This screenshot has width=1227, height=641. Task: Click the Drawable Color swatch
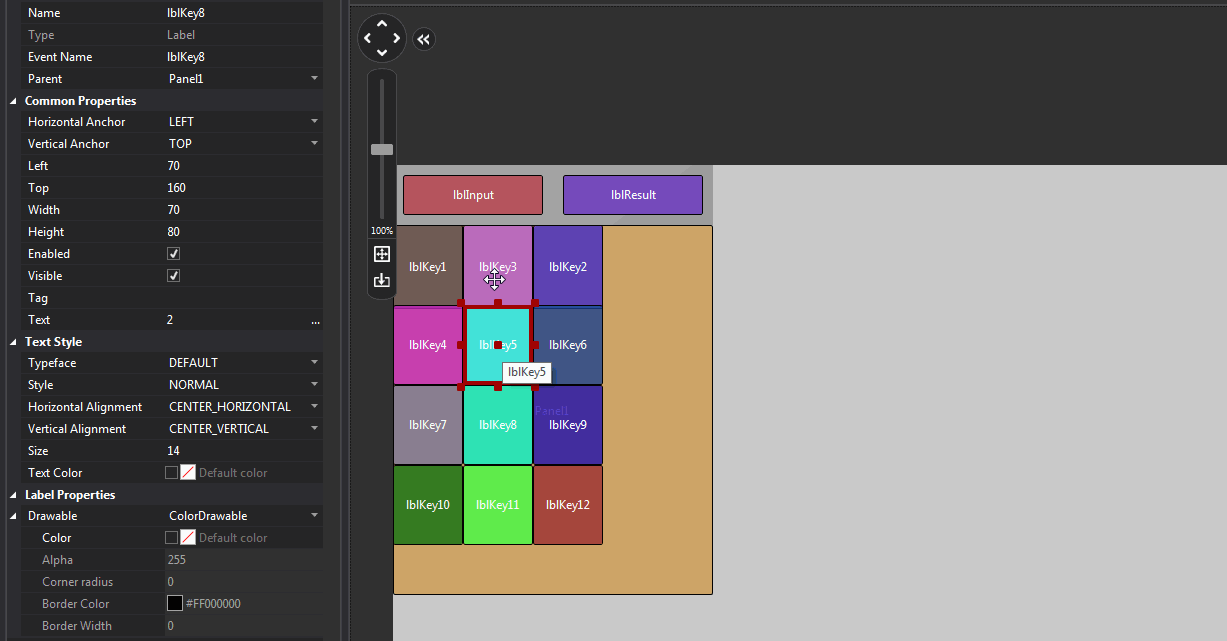(188, 538)
